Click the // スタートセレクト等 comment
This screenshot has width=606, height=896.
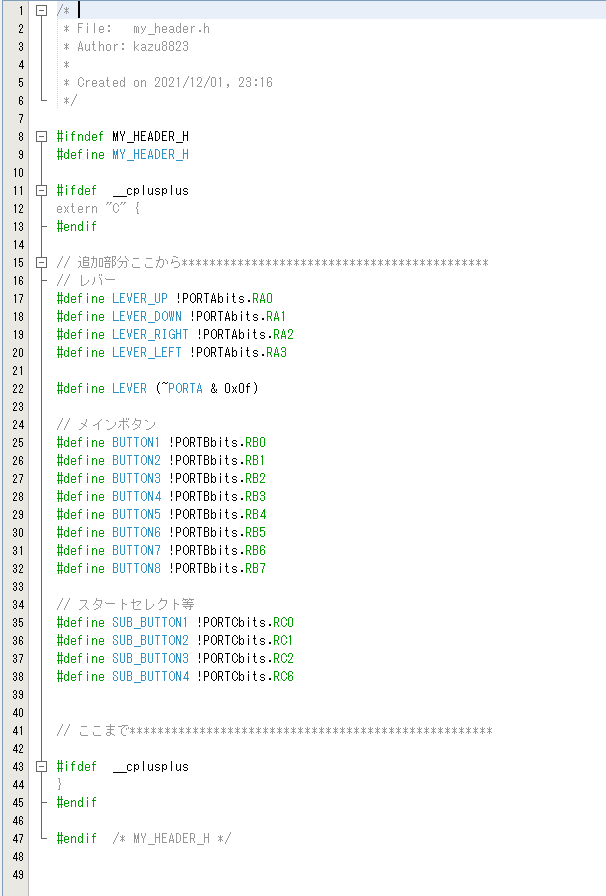[x=125, y=604]
